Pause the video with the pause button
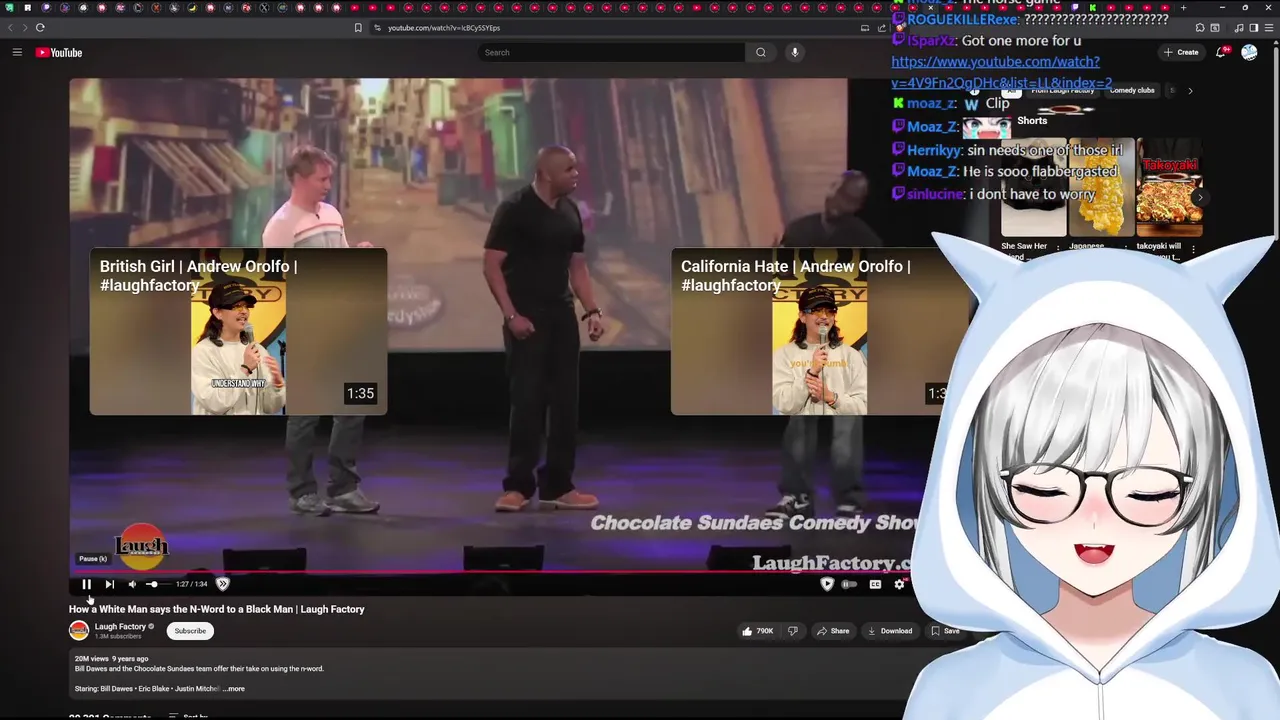Viewport: 1280px width, 720px height. (86, 584)
